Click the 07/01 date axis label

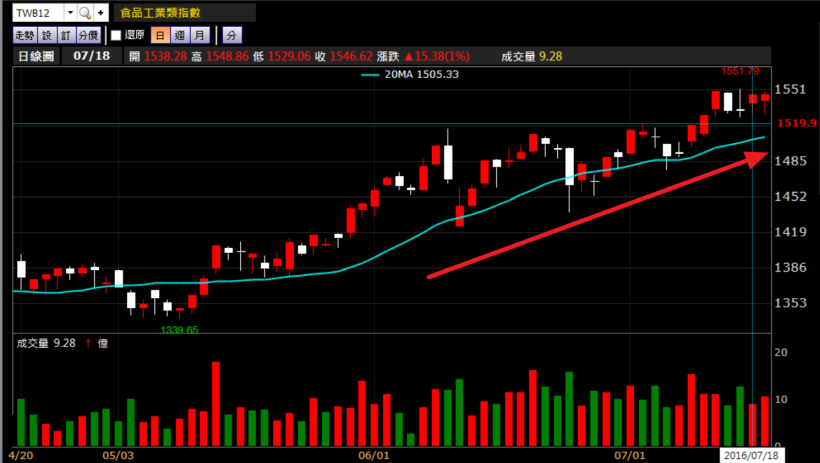click(x=629, y=455)
